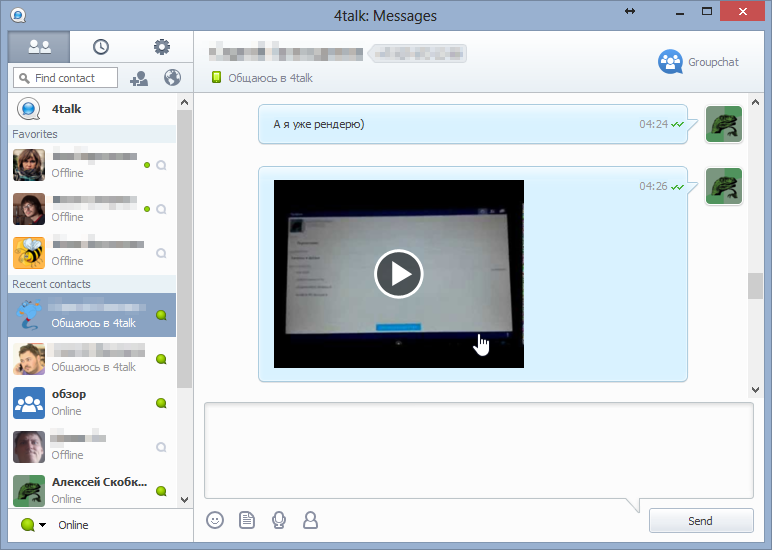Start a Groupchat

[x=699, y=62]
